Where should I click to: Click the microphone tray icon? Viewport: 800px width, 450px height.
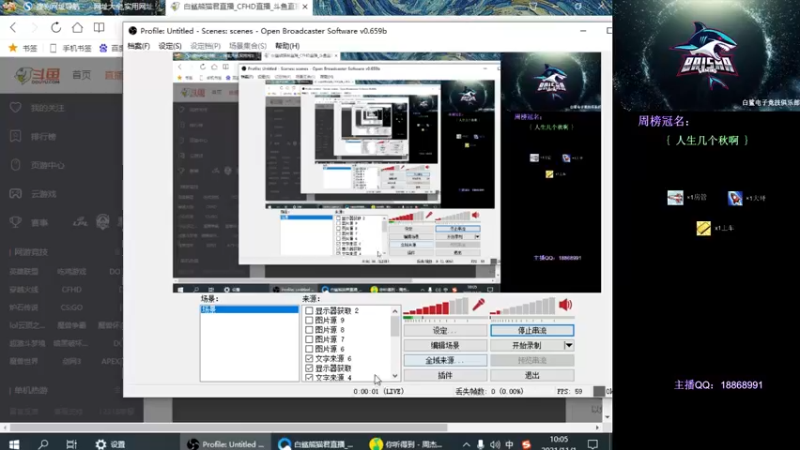point(481,444)
